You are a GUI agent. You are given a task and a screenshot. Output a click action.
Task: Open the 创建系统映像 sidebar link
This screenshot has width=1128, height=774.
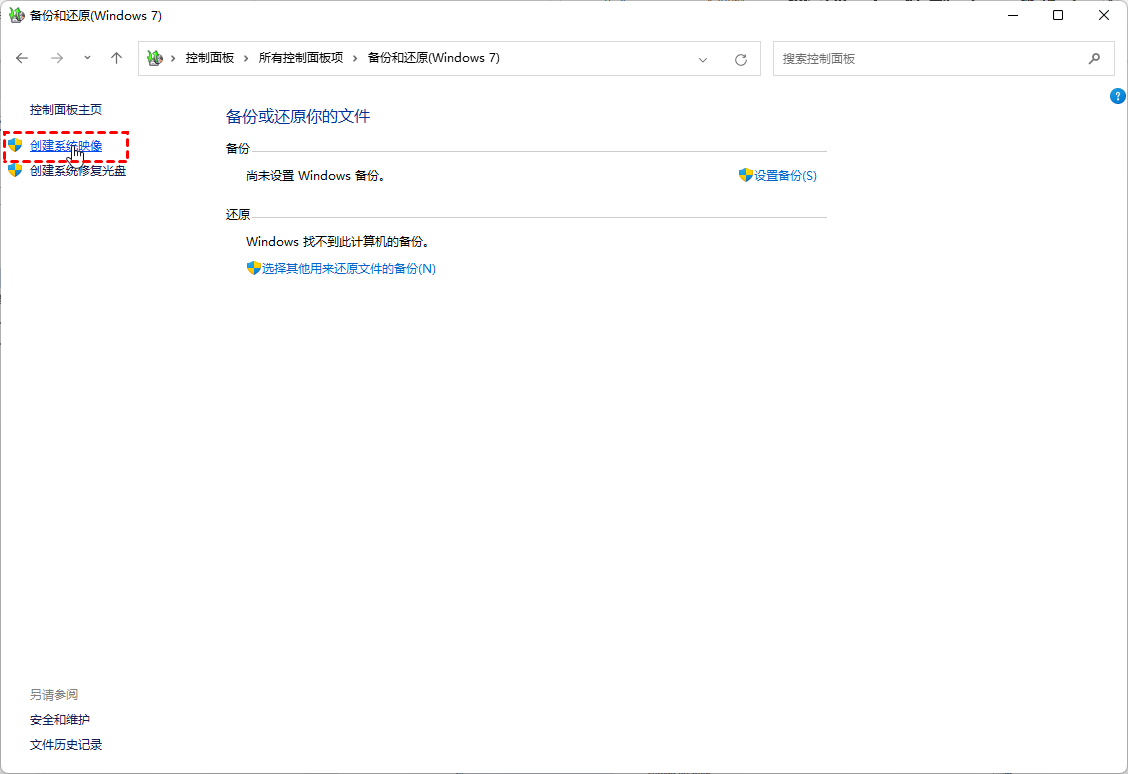click(65, 145)
